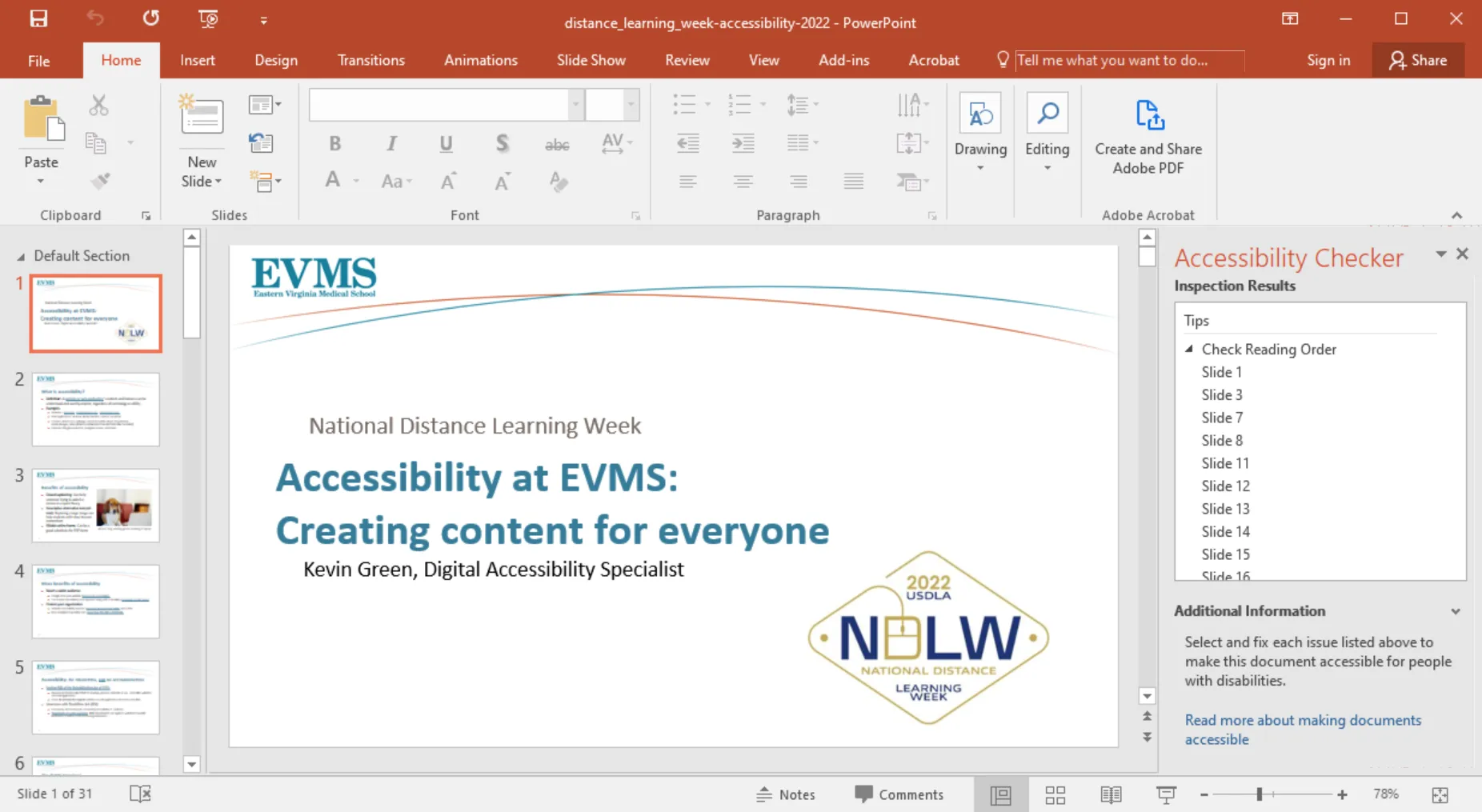The height and width of the screenshot is (812, 1482).
Task: Collapse the Default Section
Action: tap(21, 257)
